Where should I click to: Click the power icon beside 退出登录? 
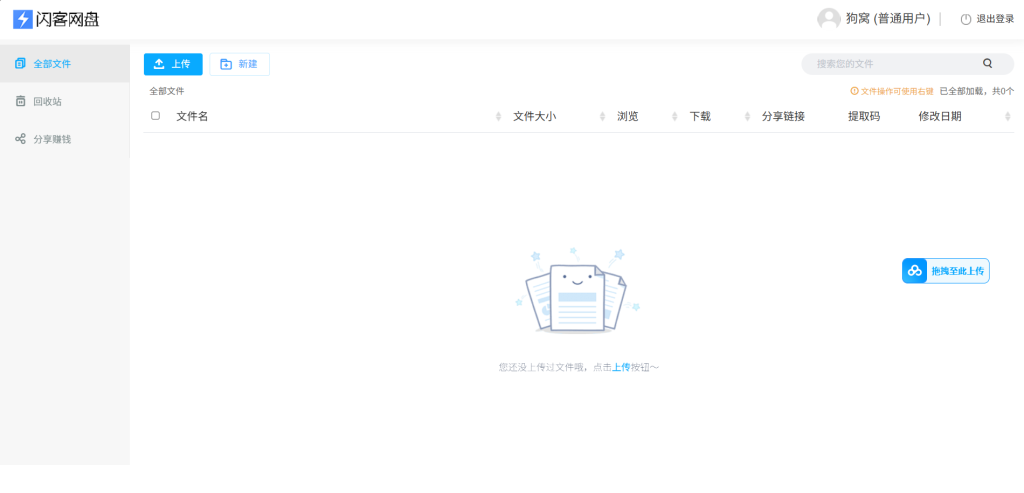click(x=966, y=20)
